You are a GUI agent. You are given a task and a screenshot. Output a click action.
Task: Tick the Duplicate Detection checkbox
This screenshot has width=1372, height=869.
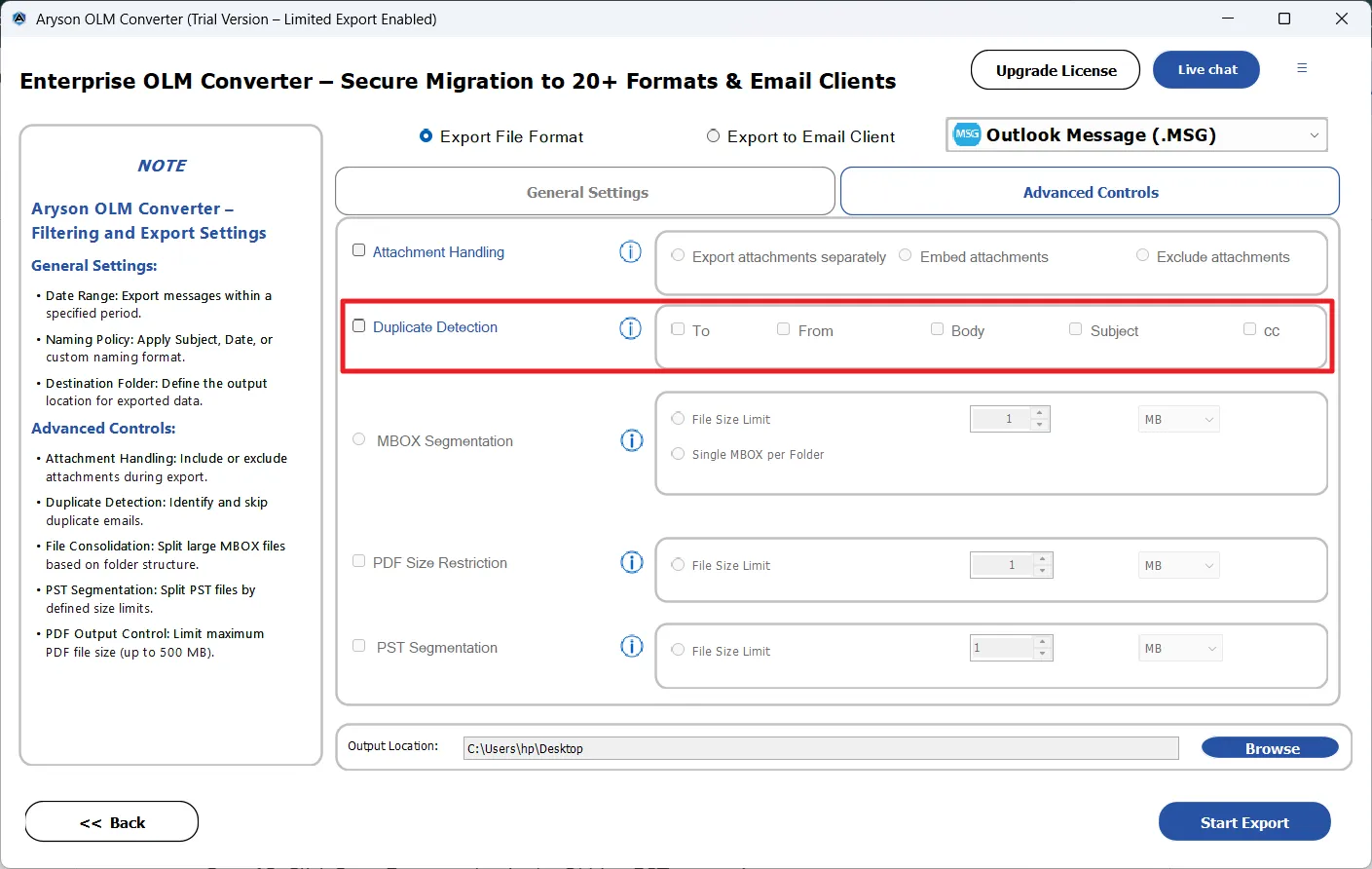click(x=359, y=326)
